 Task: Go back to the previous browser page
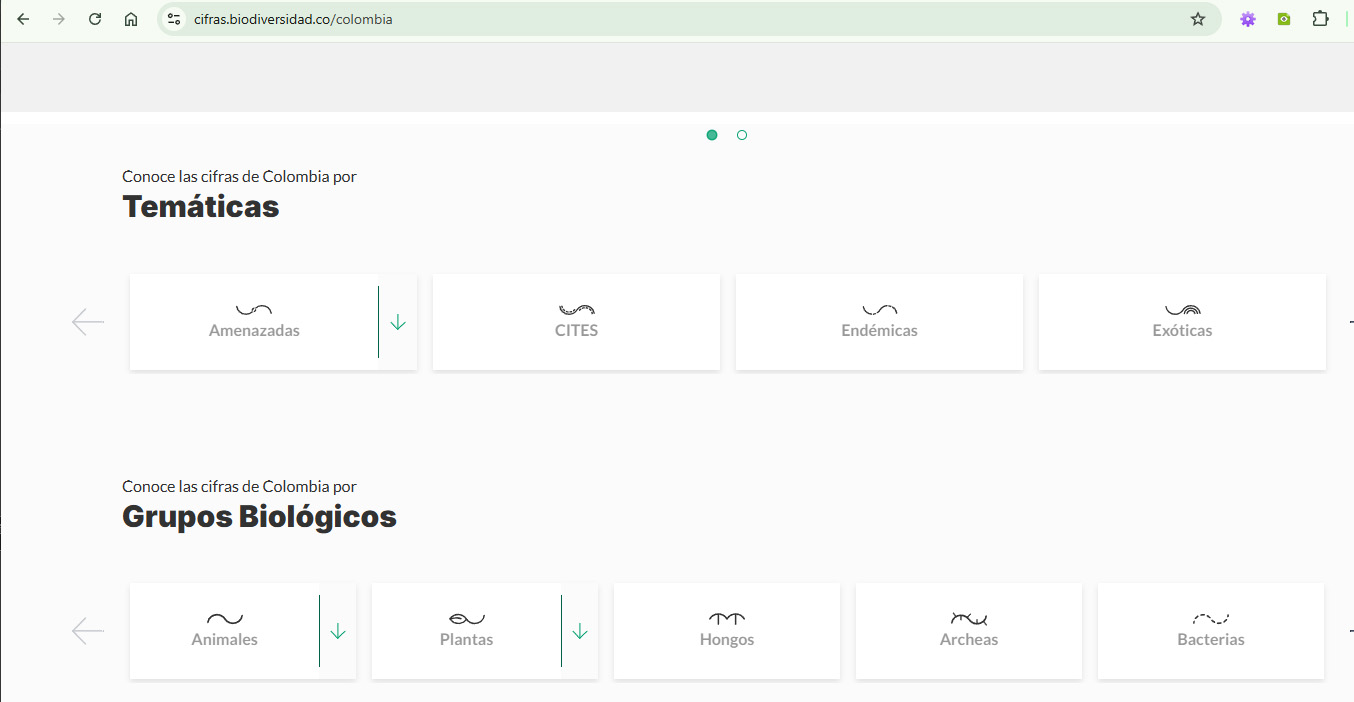[23, 19]
